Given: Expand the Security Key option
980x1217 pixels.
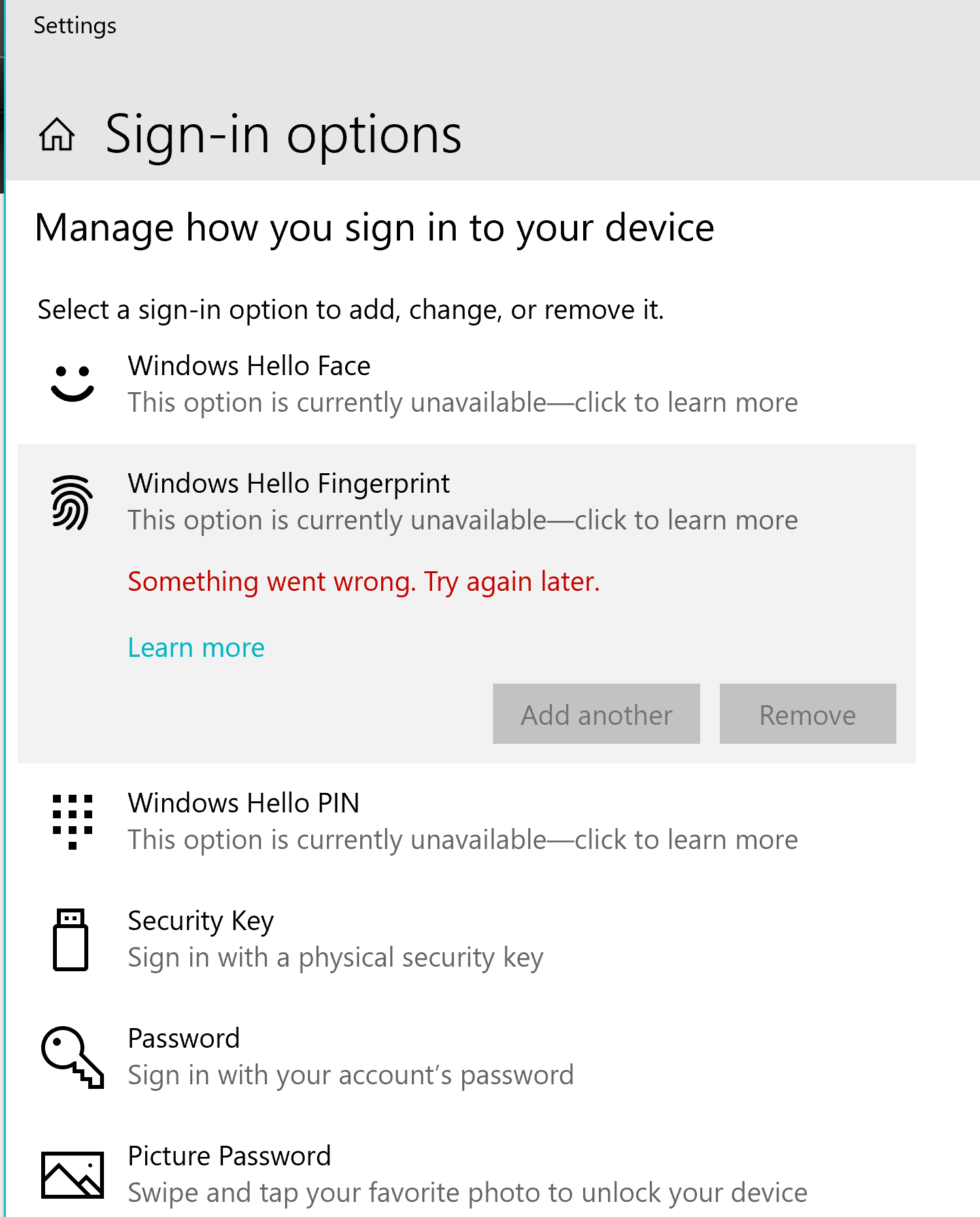Looking at the screenshot, I should (x=200, y=921).
